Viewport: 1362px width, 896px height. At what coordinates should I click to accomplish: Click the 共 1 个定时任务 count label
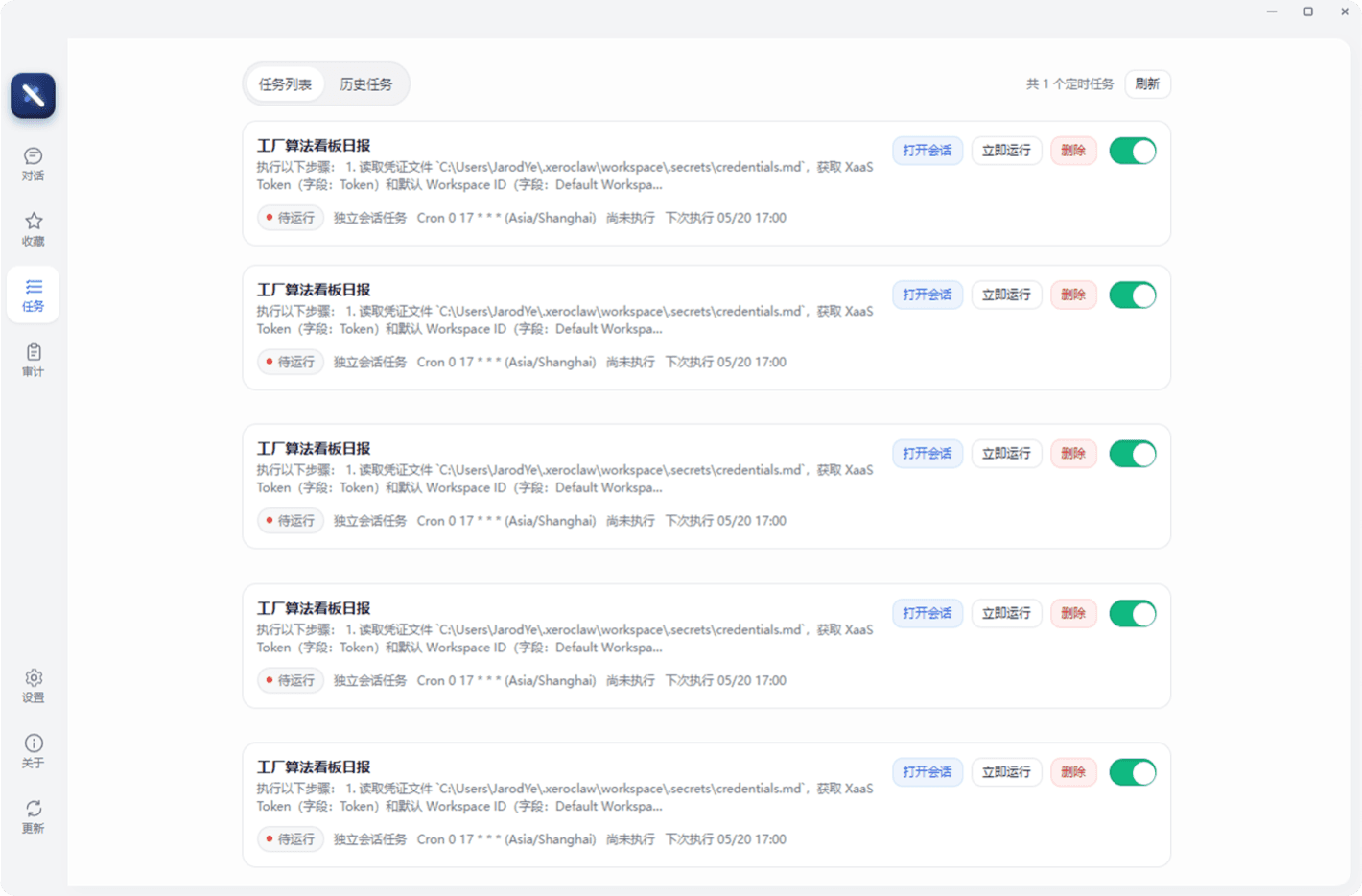click(x=1069, y=84)
